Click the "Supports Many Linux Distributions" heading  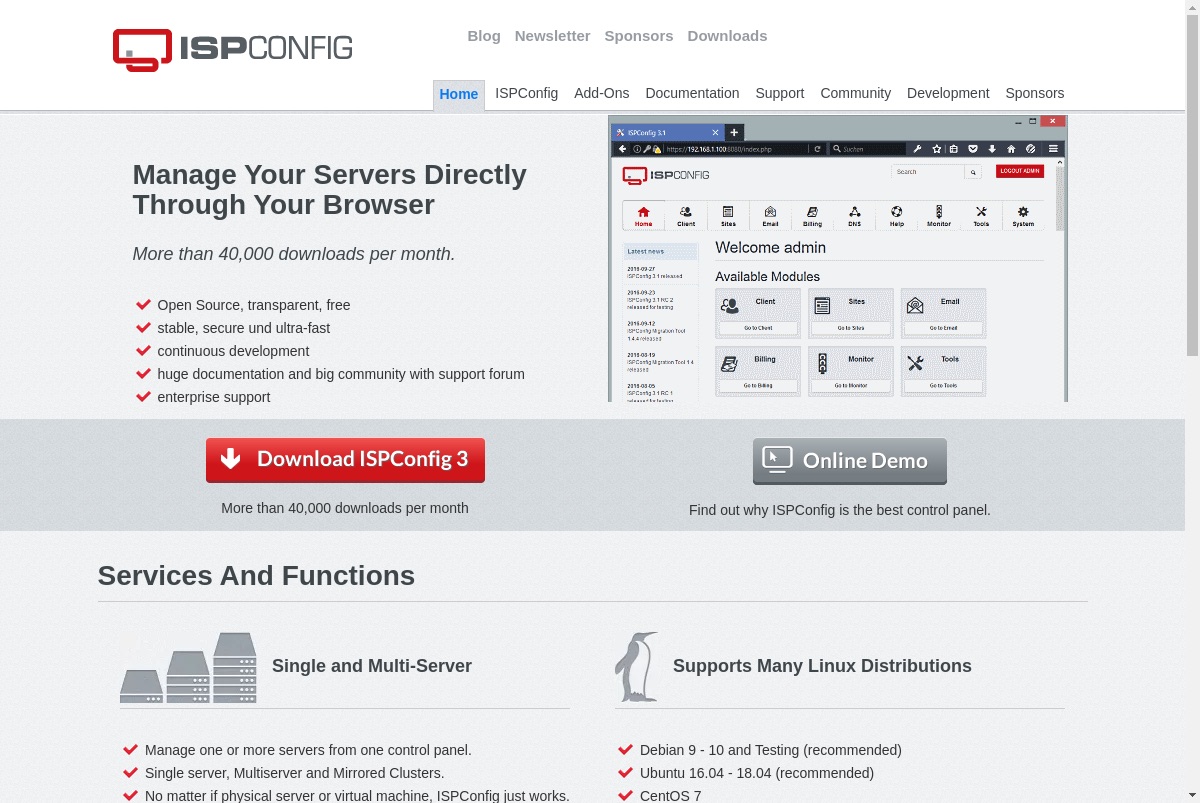tap(822, 666)
